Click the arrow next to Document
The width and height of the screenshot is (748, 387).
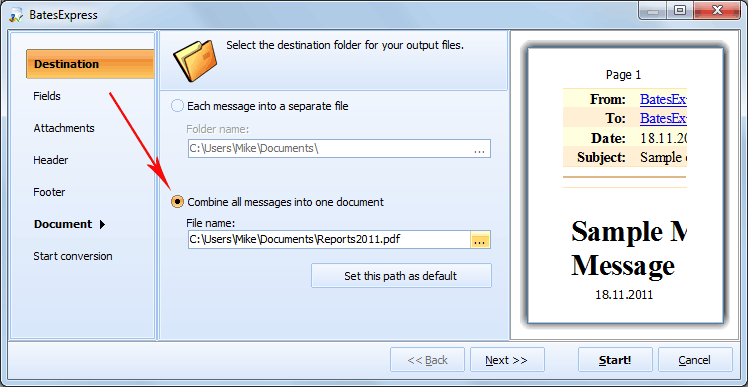[x=102, y=224]
